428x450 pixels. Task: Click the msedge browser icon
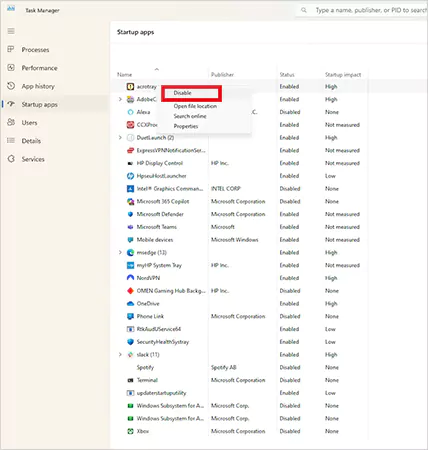click(130, 253)
